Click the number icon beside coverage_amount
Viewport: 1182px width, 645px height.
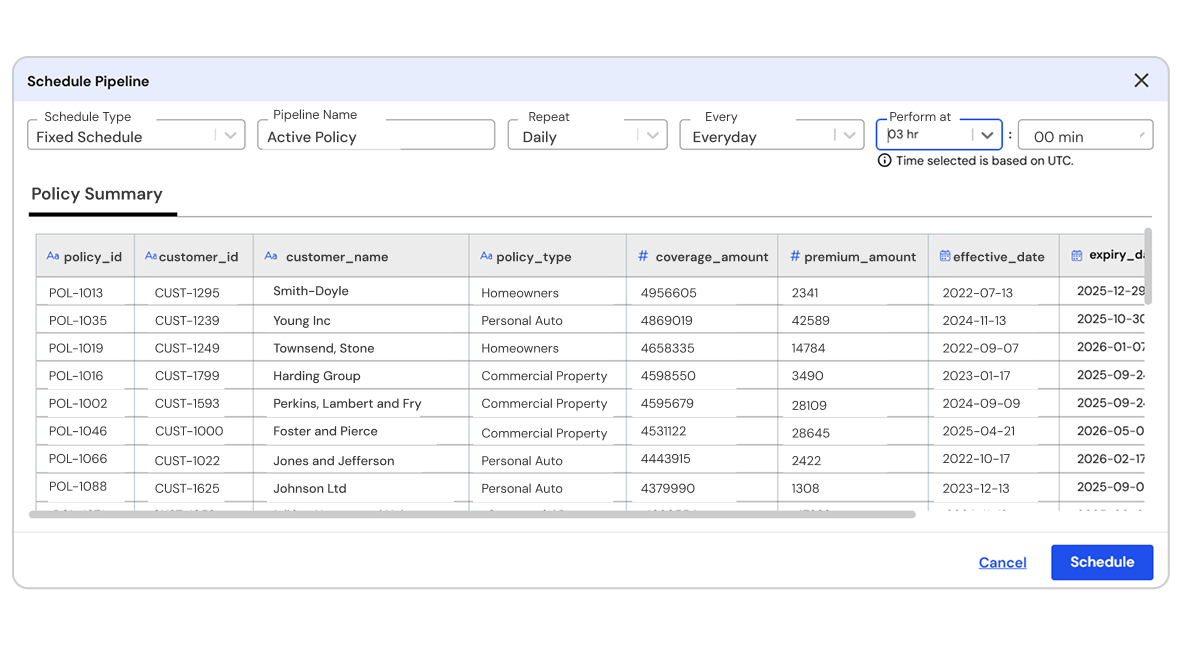pos(643,257)
